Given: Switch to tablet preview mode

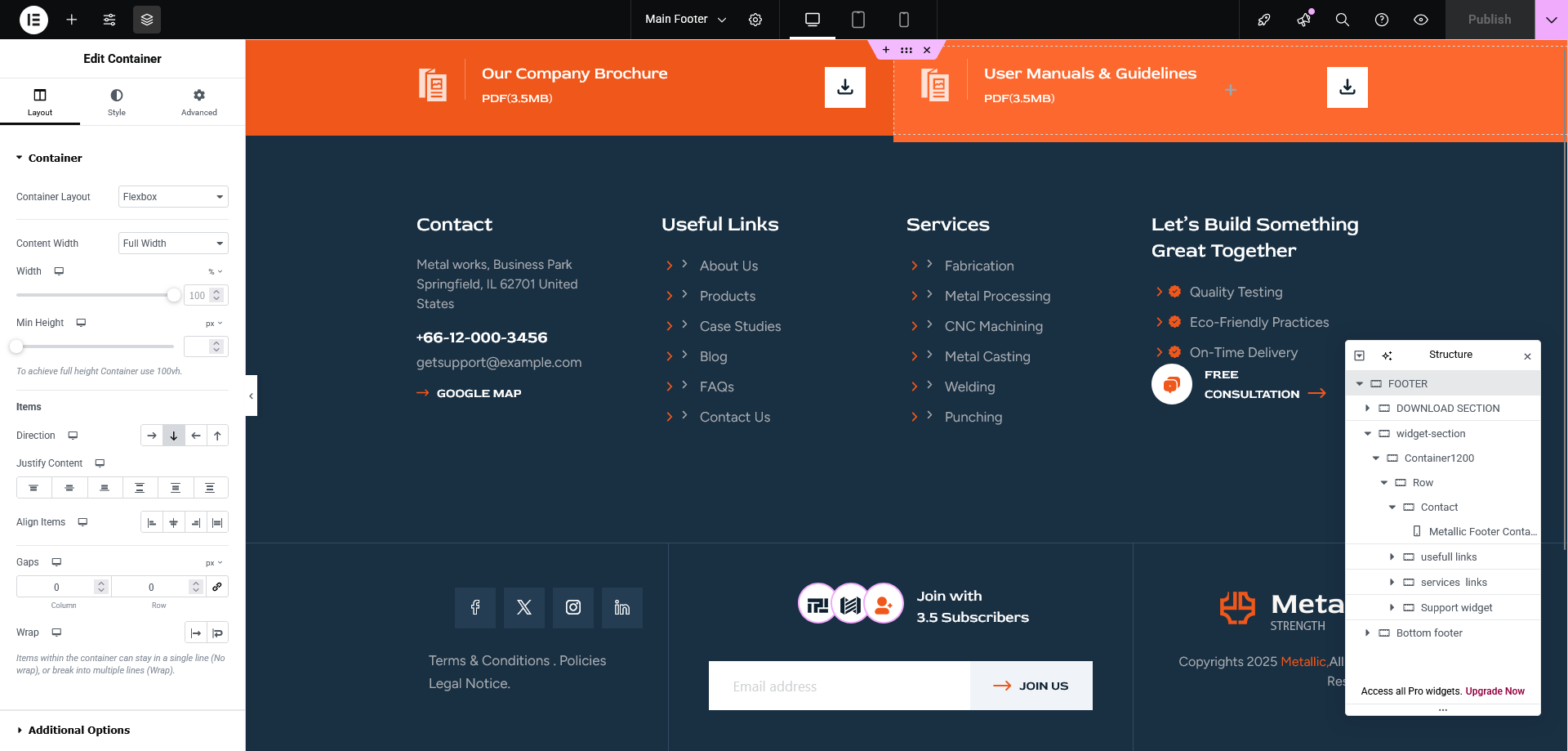Looking at the screenshot, I should click(x=858, y=20).
